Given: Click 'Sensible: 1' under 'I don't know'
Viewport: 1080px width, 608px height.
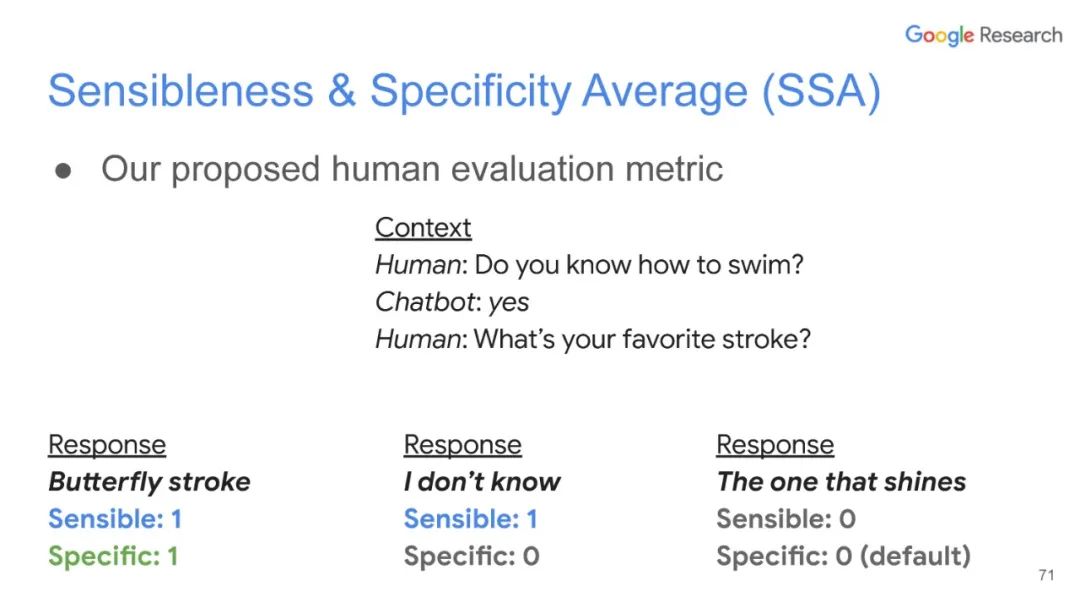Looking at the screenshot, I should pos(470,519).
